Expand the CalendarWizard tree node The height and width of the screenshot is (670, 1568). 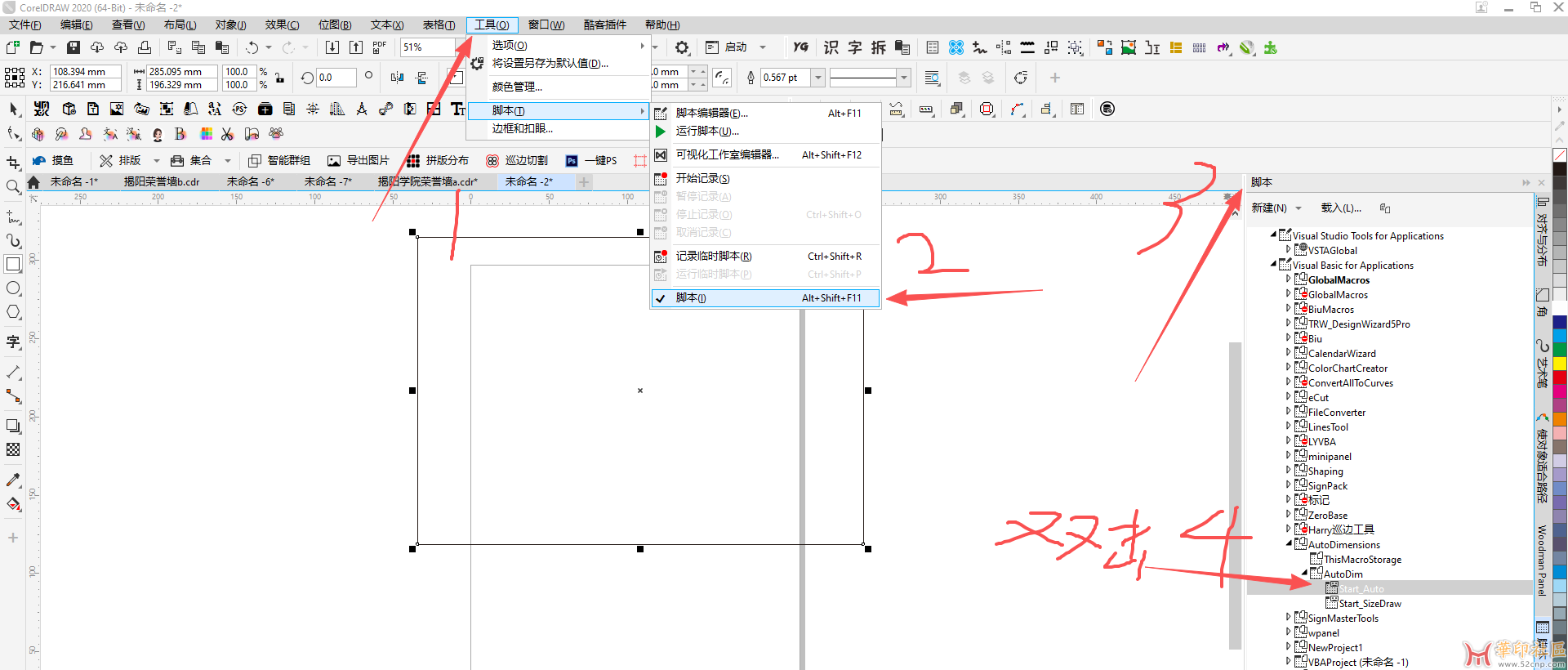(1289, 353)
